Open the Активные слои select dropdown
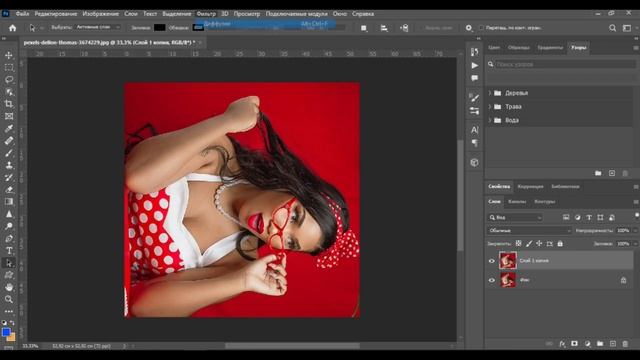Screen dimensions: 640x360 97,27
